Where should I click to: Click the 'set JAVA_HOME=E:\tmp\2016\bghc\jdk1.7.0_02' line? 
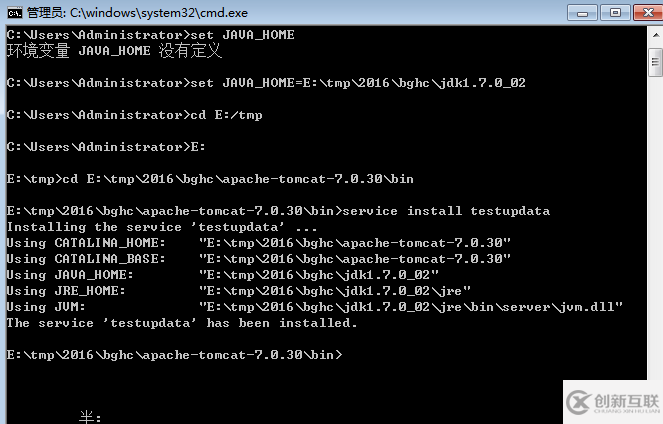[x=266, y=83]
